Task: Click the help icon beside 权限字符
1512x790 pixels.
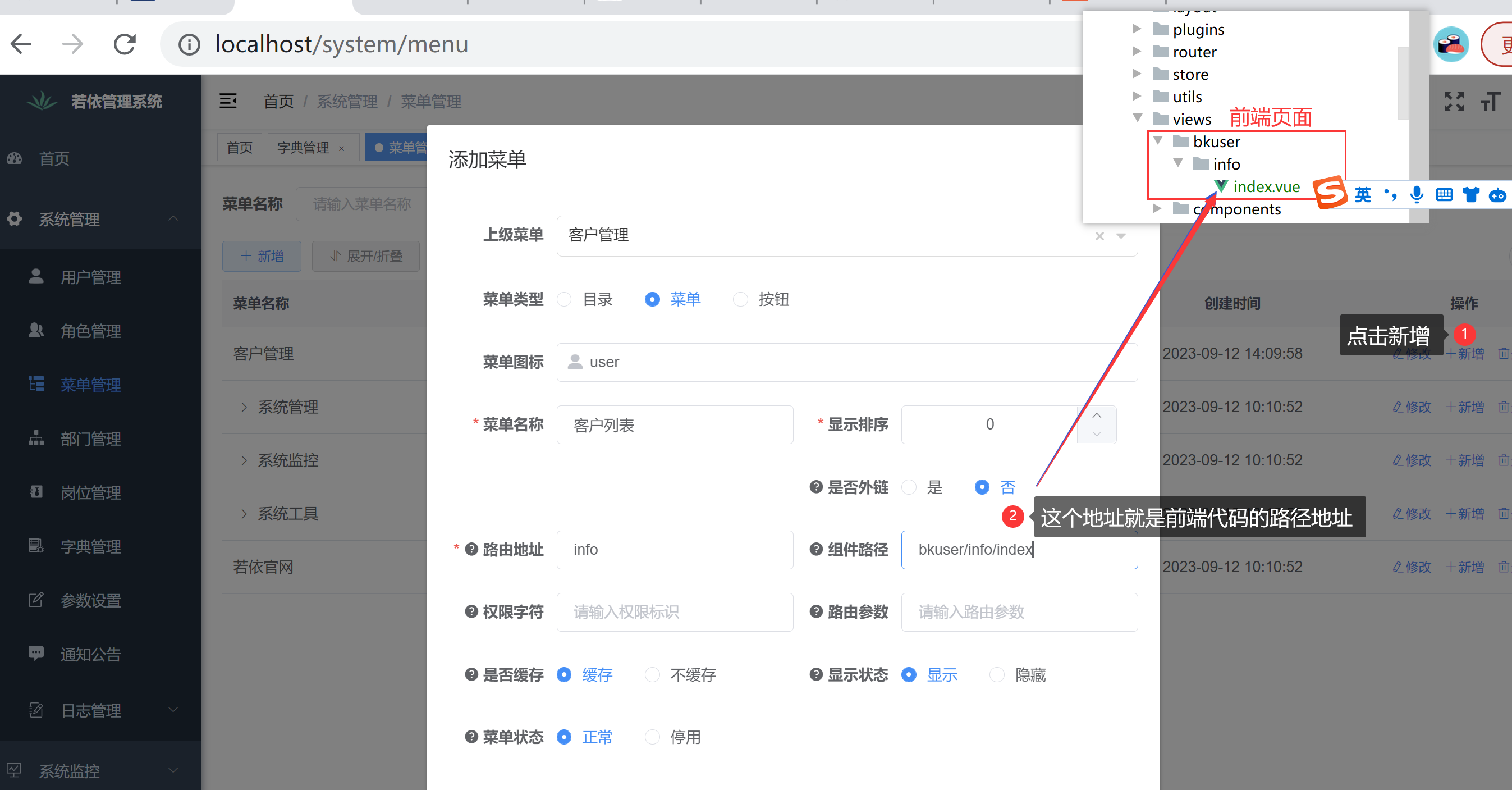Action: (x=471, y=611)
